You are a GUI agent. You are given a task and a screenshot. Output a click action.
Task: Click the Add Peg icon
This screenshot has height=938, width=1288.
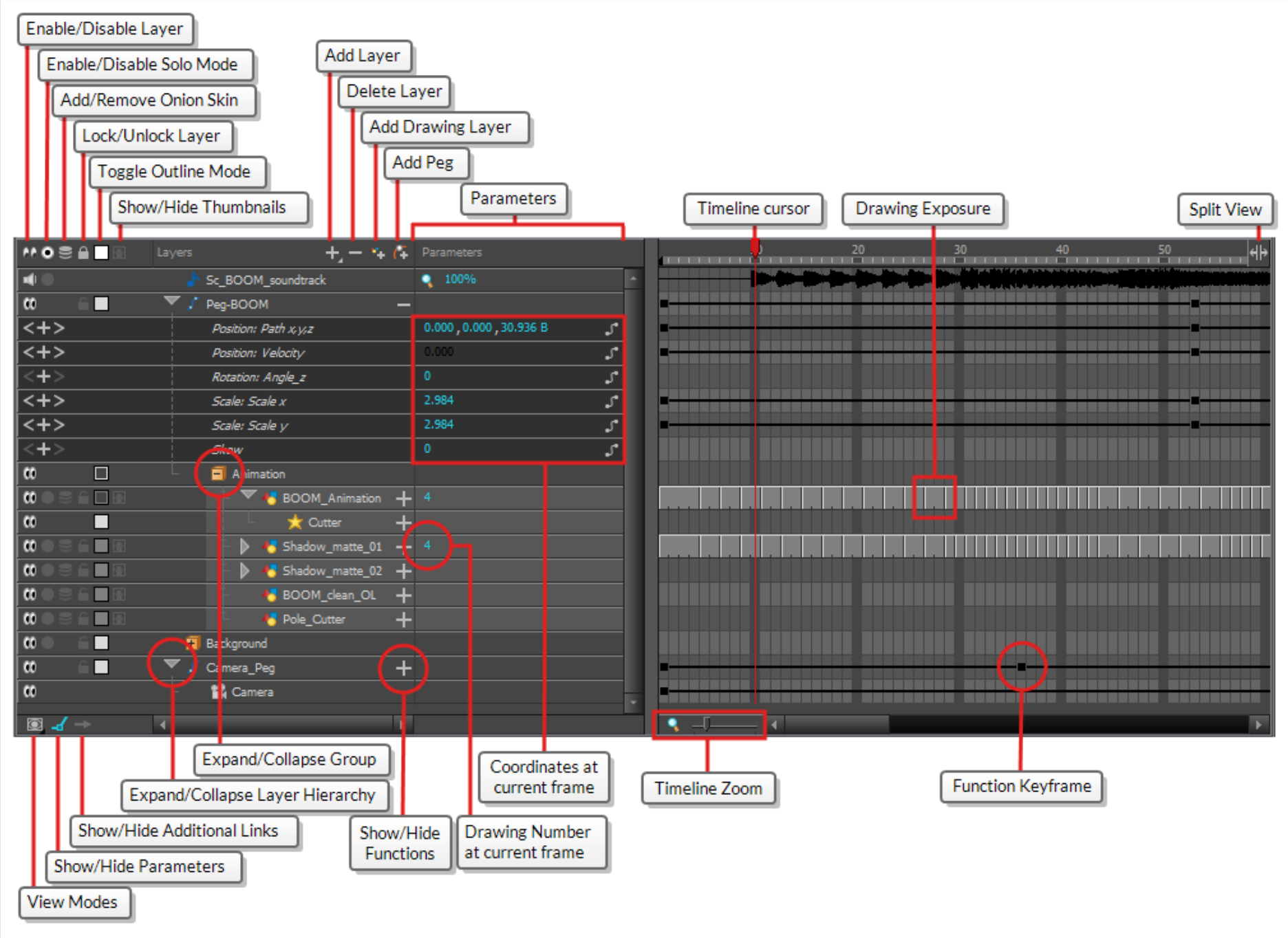point(401,253)
